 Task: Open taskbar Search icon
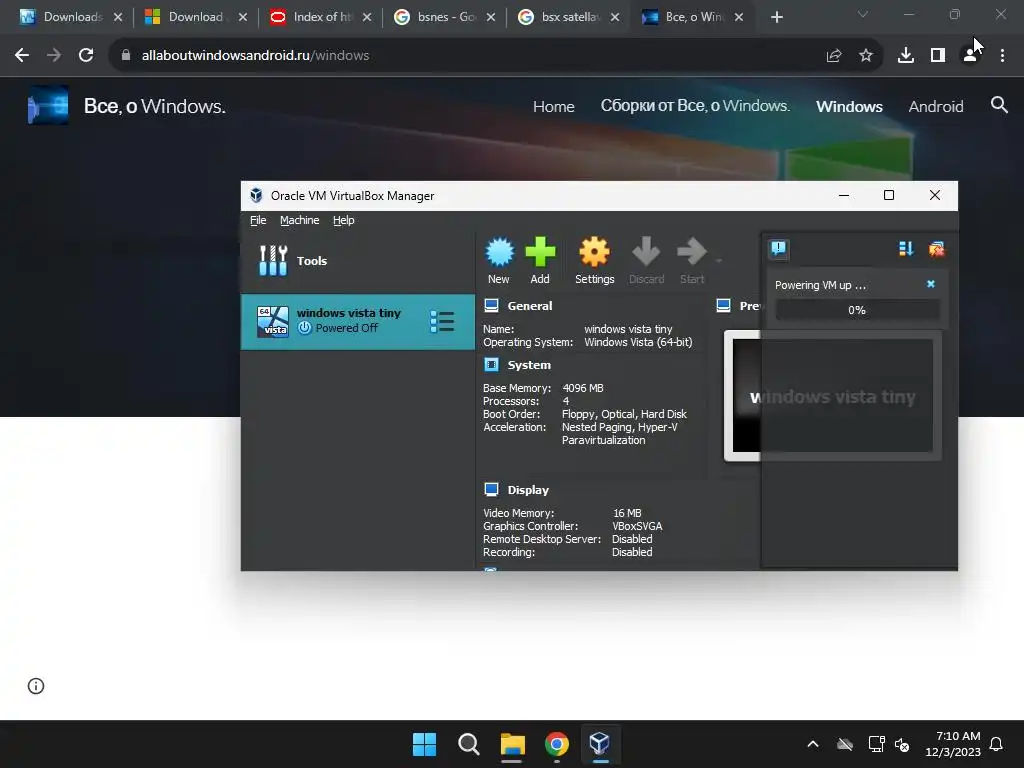tap(468, 744)
